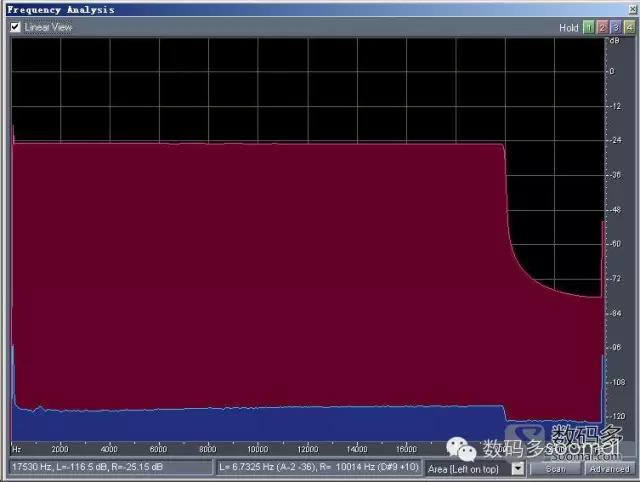Click the 16000 frequency axis label
The width and height of the screenshot is (640, 482).
[x=406, y=449]
